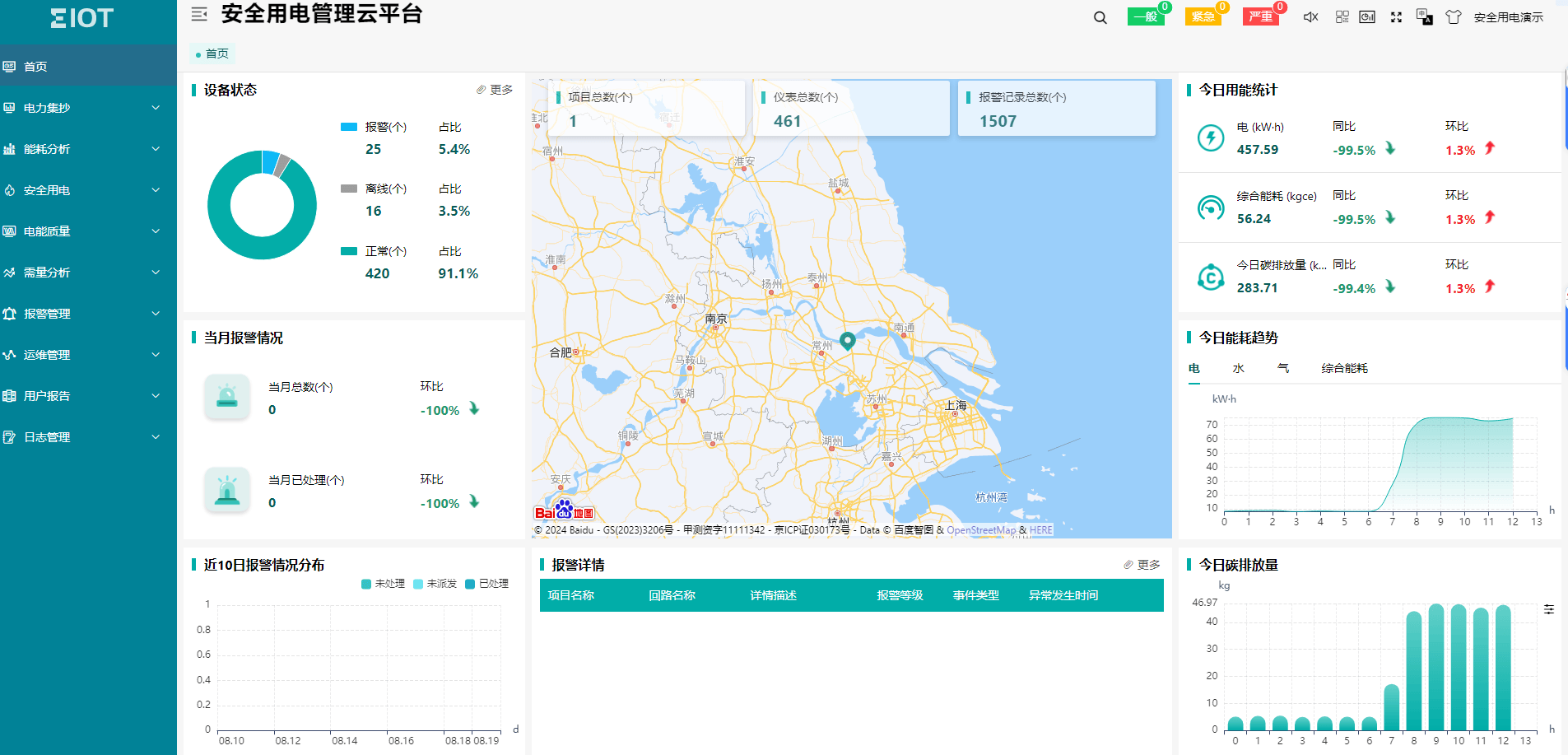Click the Baidu map logo
Image resolution: width=1568 pixels, height=755 pixels.
pyautogui.click(x=564, y=510)
